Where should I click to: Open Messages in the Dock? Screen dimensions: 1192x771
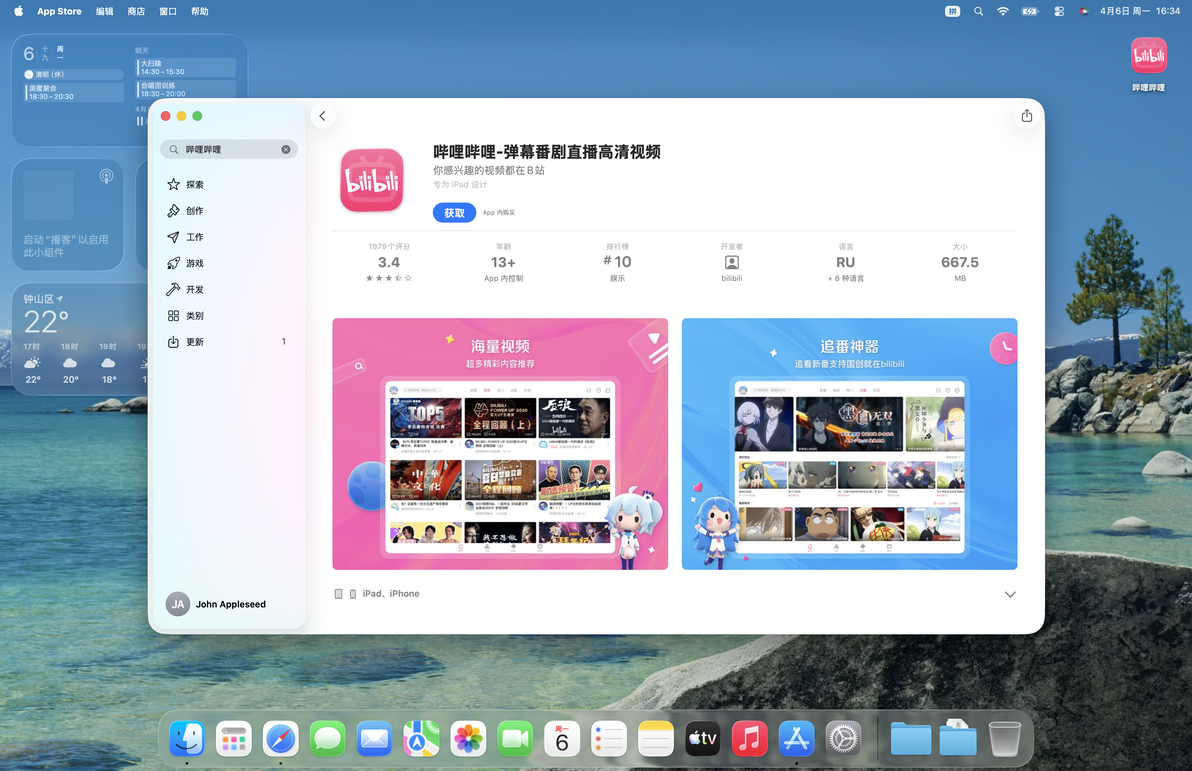(328, 738)
